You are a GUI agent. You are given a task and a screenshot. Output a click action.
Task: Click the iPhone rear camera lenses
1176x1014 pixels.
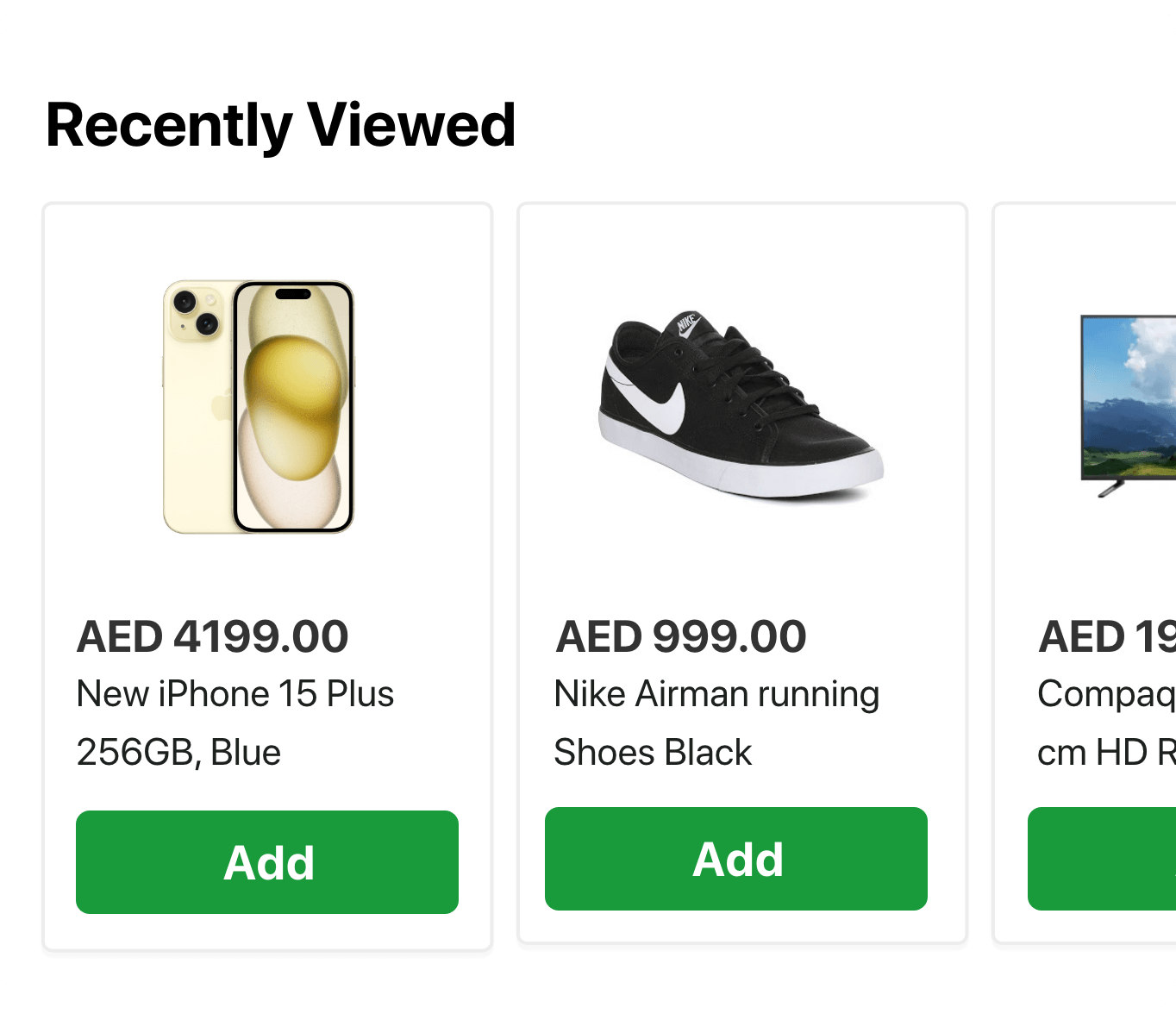195,312
